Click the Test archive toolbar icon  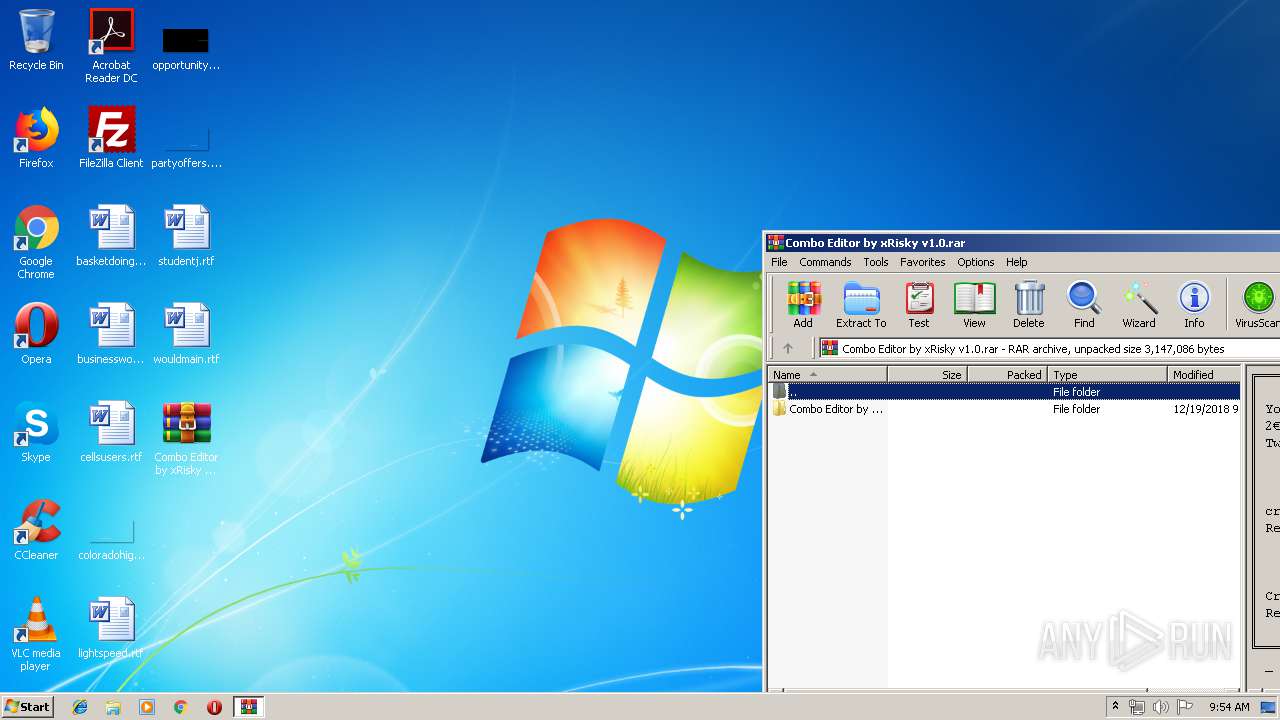[x=919, y=304]
